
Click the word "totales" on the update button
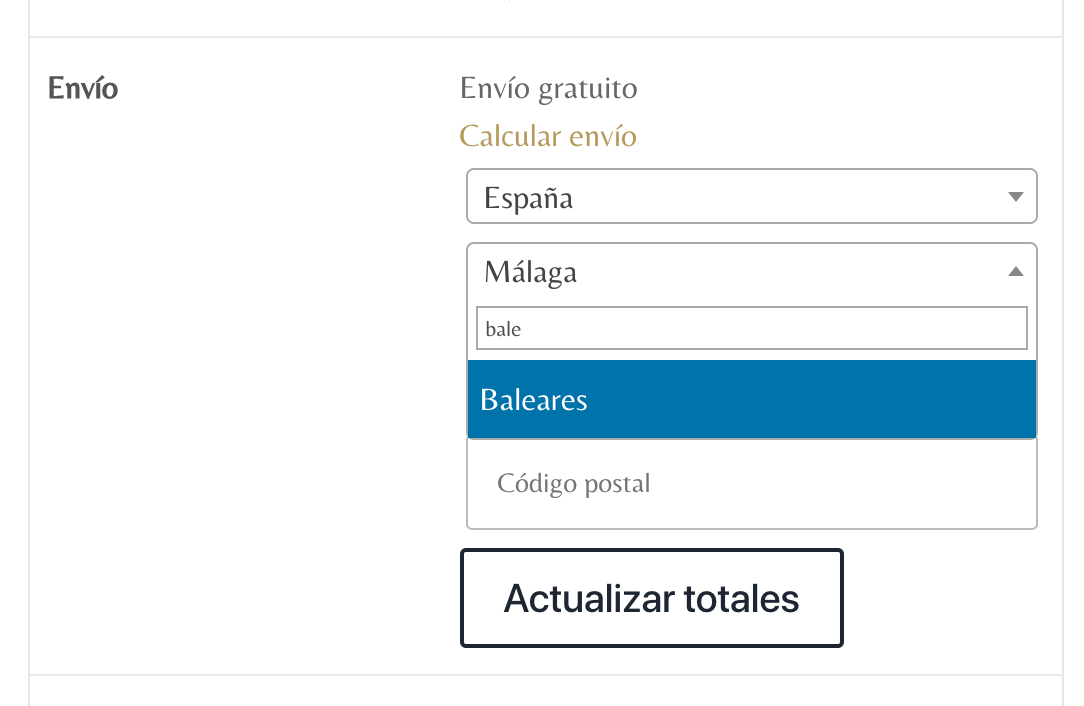click(x=741, y=599)
